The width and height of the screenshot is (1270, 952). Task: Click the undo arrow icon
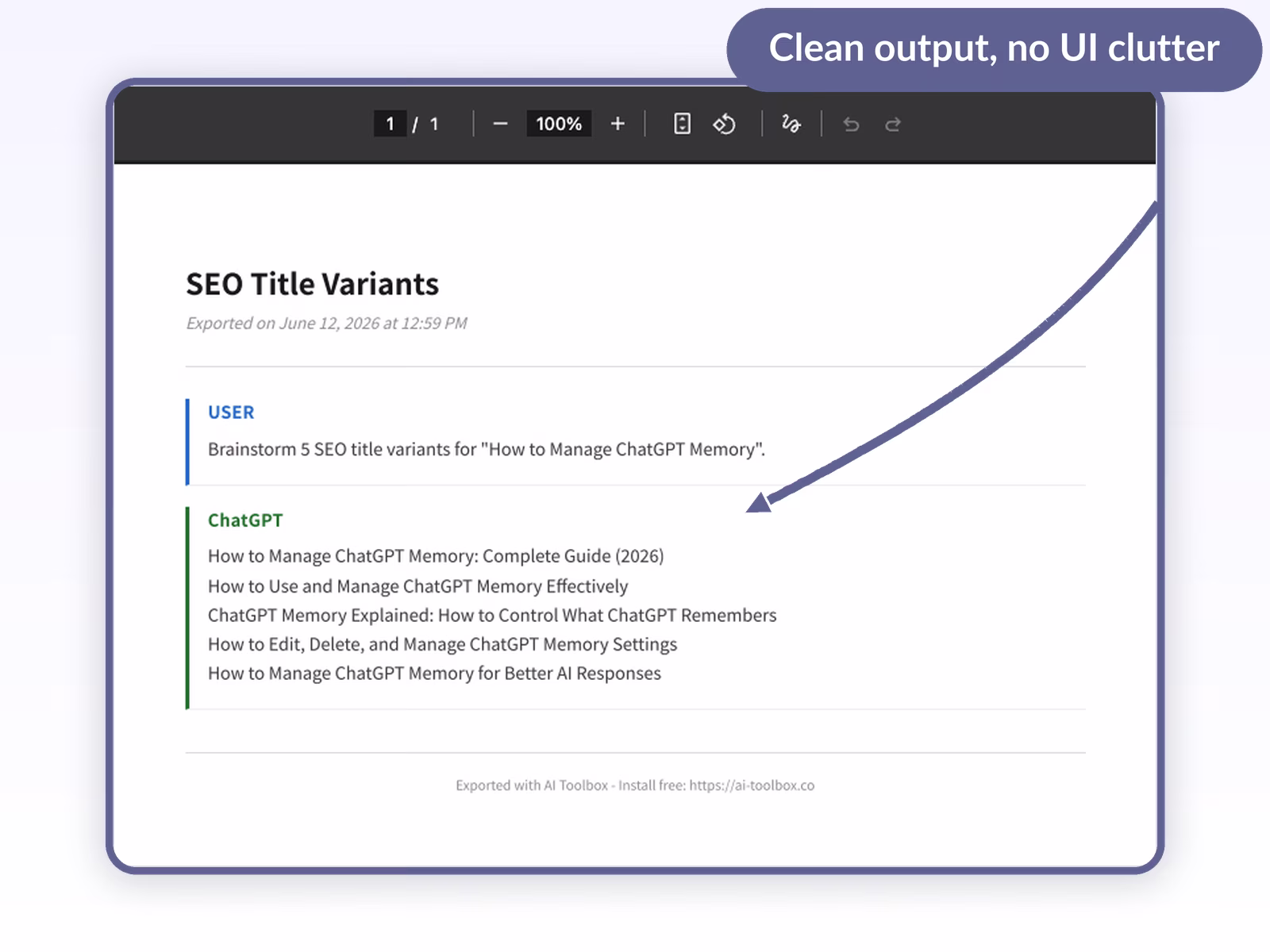[851, 125]
